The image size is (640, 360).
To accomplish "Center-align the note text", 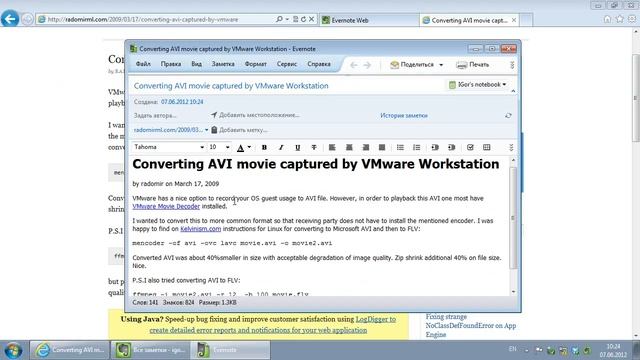I will (349, 147).
